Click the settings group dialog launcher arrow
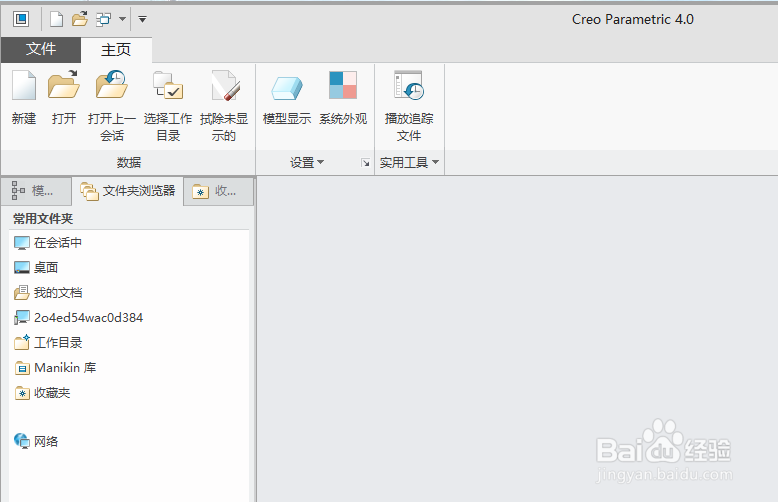The height and width of the screenshot is (502, 778). pos(366,163)
